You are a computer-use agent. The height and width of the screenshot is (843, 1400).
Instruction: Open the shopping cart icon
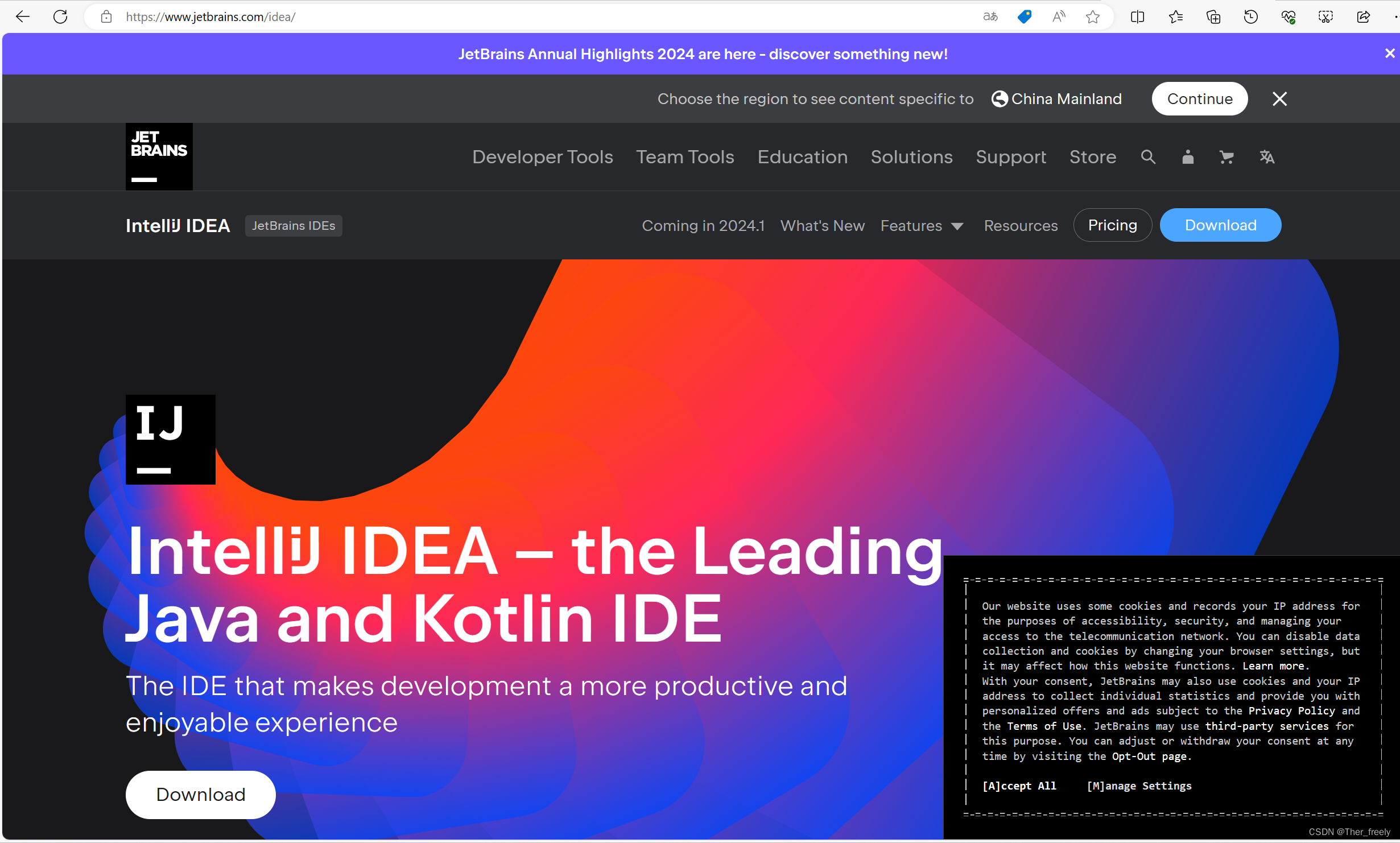pos(1226,157)
